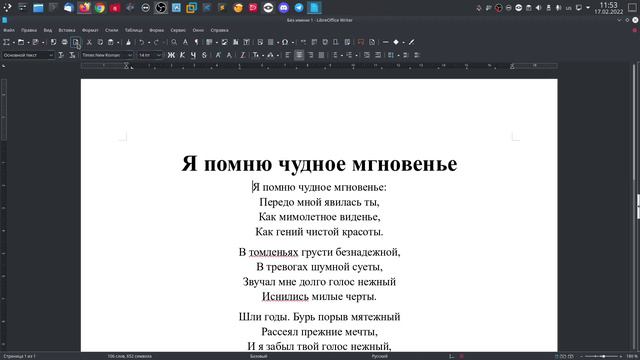Viewport: 640px width, 360px height.
Task: Open the paragraph style dropdown
Action: (51, 55)
